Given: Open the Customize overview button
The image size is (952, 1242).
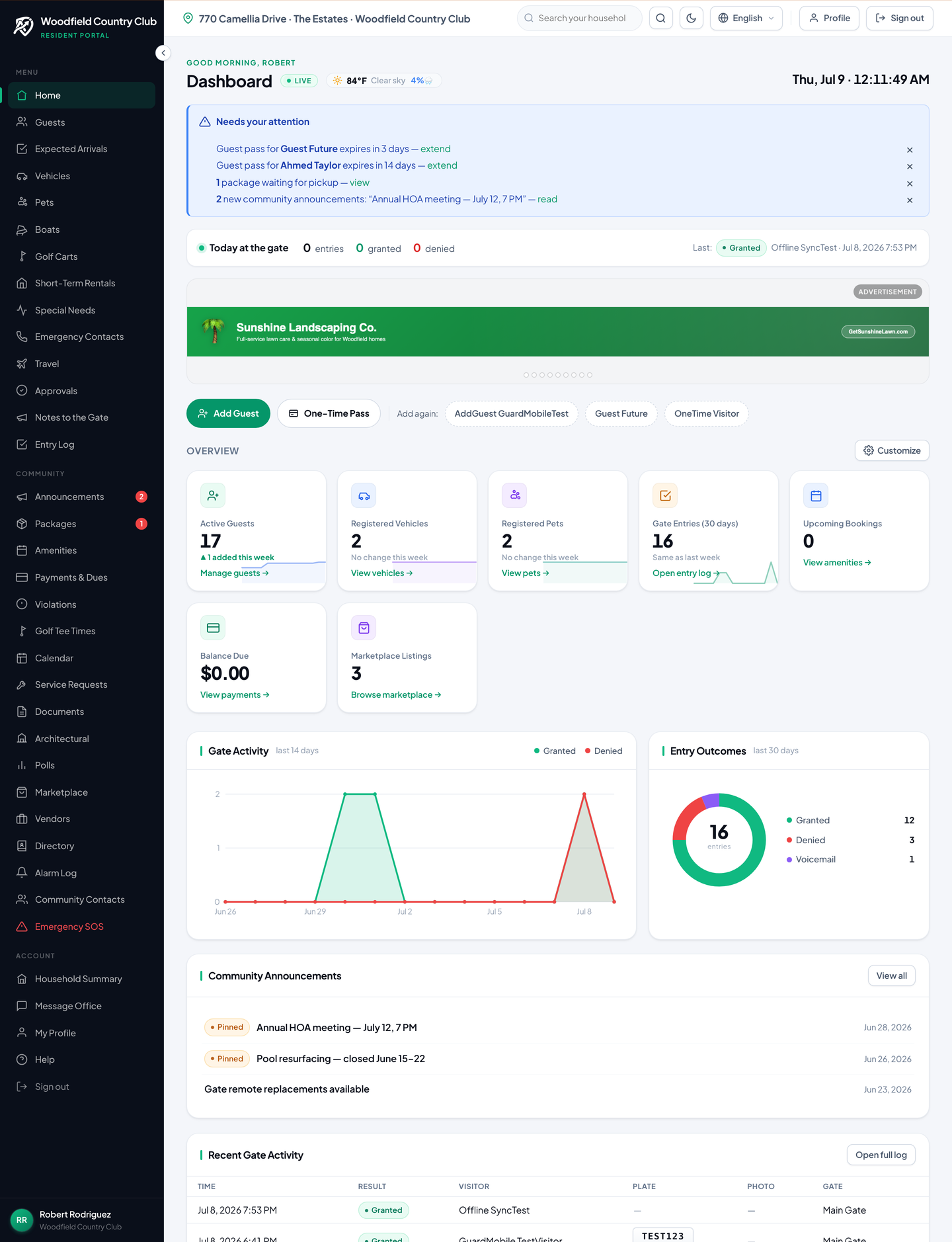Looking at the screenshot, I should pyautogui.click(x=892, y=450).
